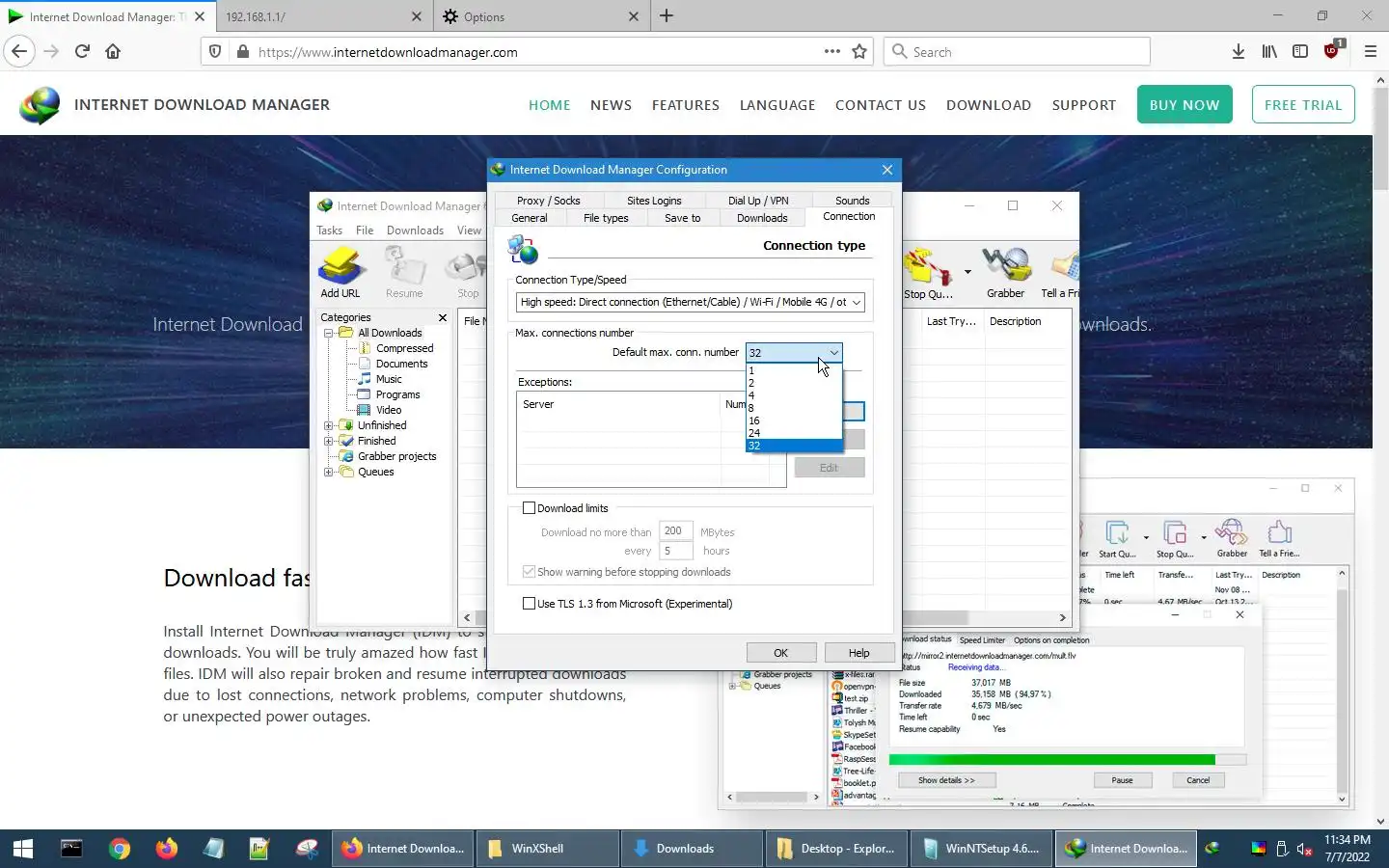Click the Programs category window icon
The width and height of the screenshot is (1389, 868).
(x=365, y=394)
